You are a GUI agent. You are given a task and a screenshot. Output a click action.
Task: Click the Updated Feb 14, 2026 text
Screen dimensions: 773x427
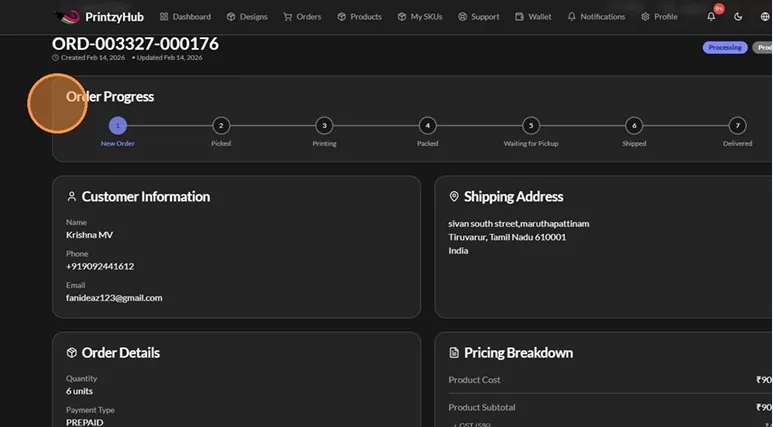click(x=168, y=58)
